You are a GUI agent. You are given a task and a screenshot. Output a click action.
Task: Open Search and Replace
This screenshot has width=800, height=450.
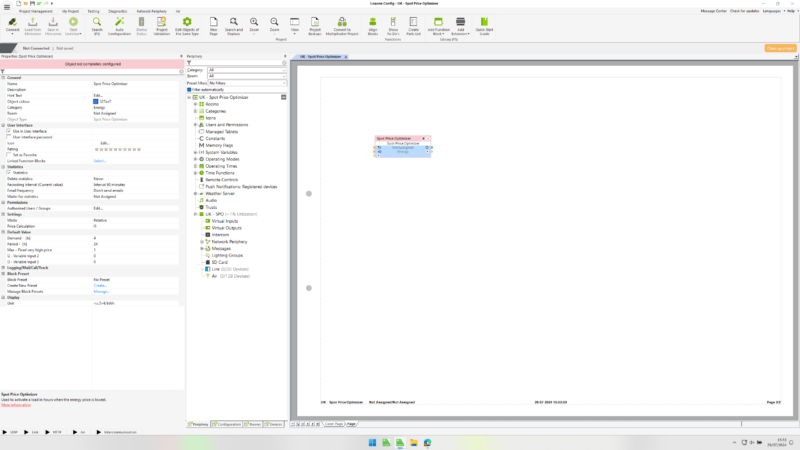(x=232, y=24)
